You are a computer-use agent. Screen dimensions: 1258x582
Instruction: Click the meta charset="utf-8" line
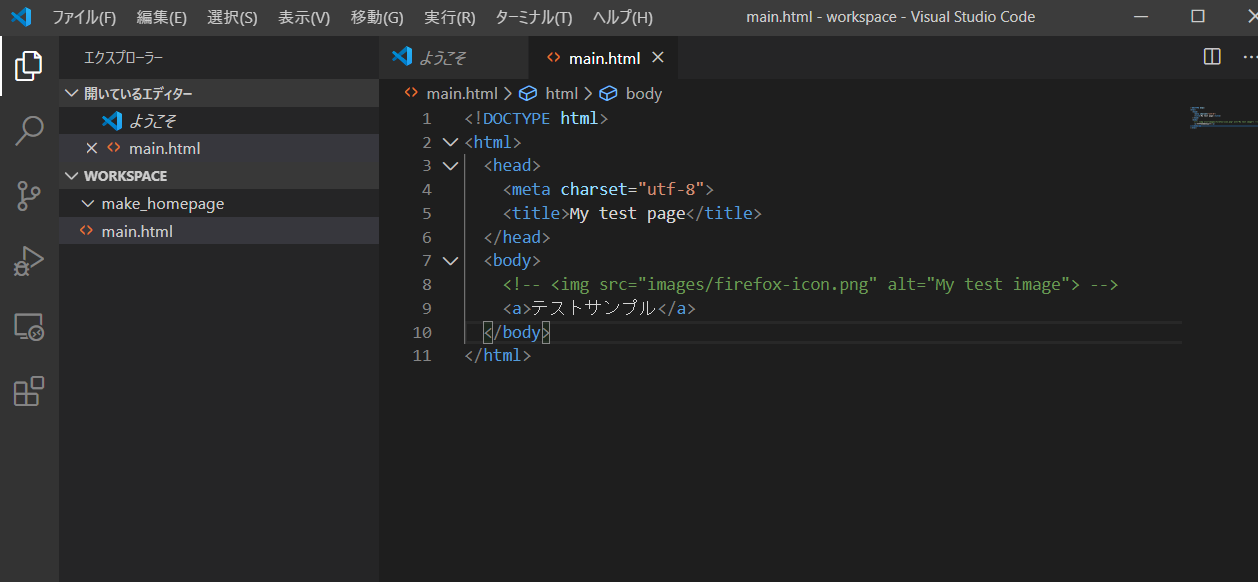tap(608, 190)
